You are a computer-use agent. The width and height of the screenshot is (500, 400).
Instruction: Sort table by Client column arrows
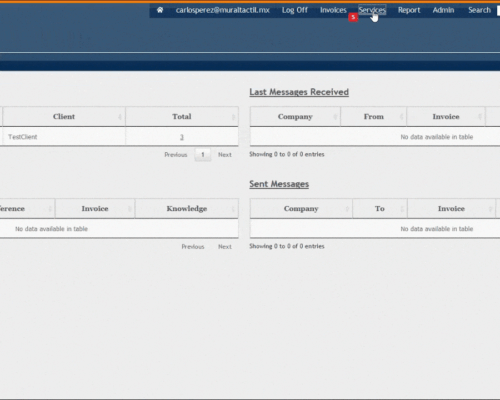click(120, 117)
